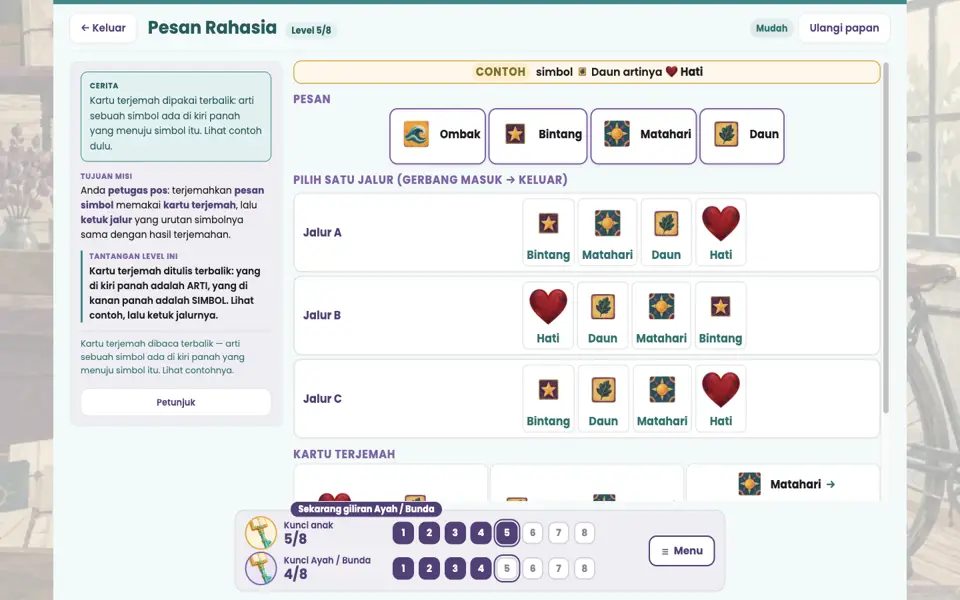Select level 4 in Kunci anak row
This screenshot has width=960, height=600.
(x=481, y=533)
